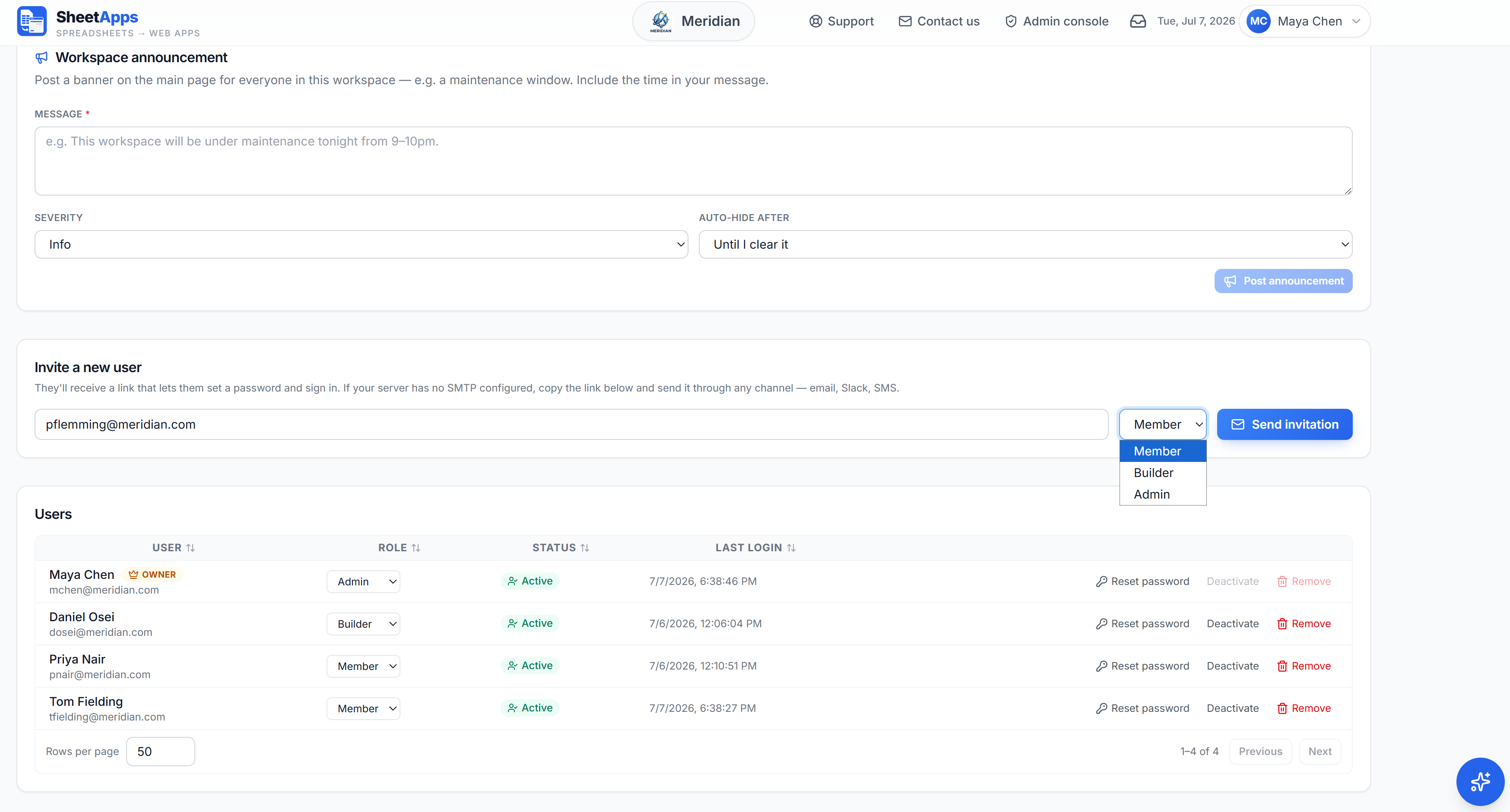Click Maya Chen's greyed Deactivate link
Screen dimensions: 1510x812
point(1232,582)
